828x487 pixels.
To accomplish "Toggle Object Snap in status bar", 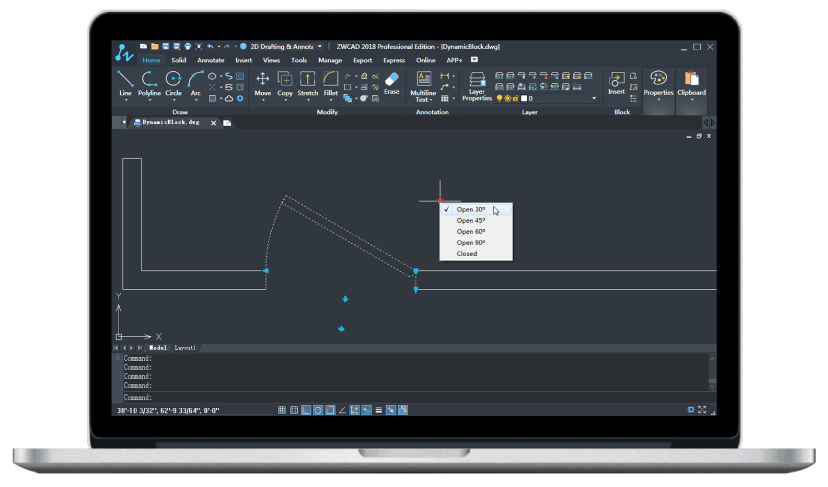I will click(x=331, y=410).
